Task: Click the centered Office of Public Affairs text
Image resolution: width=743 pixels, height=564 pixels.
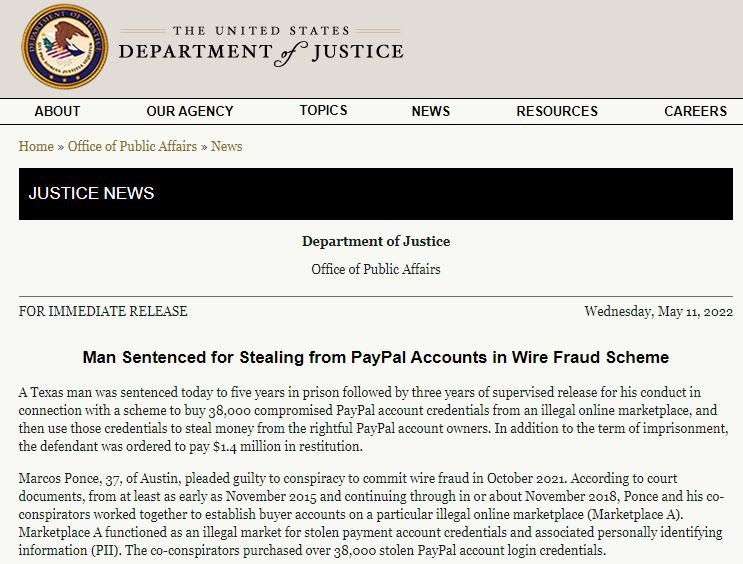Action: 376,269
